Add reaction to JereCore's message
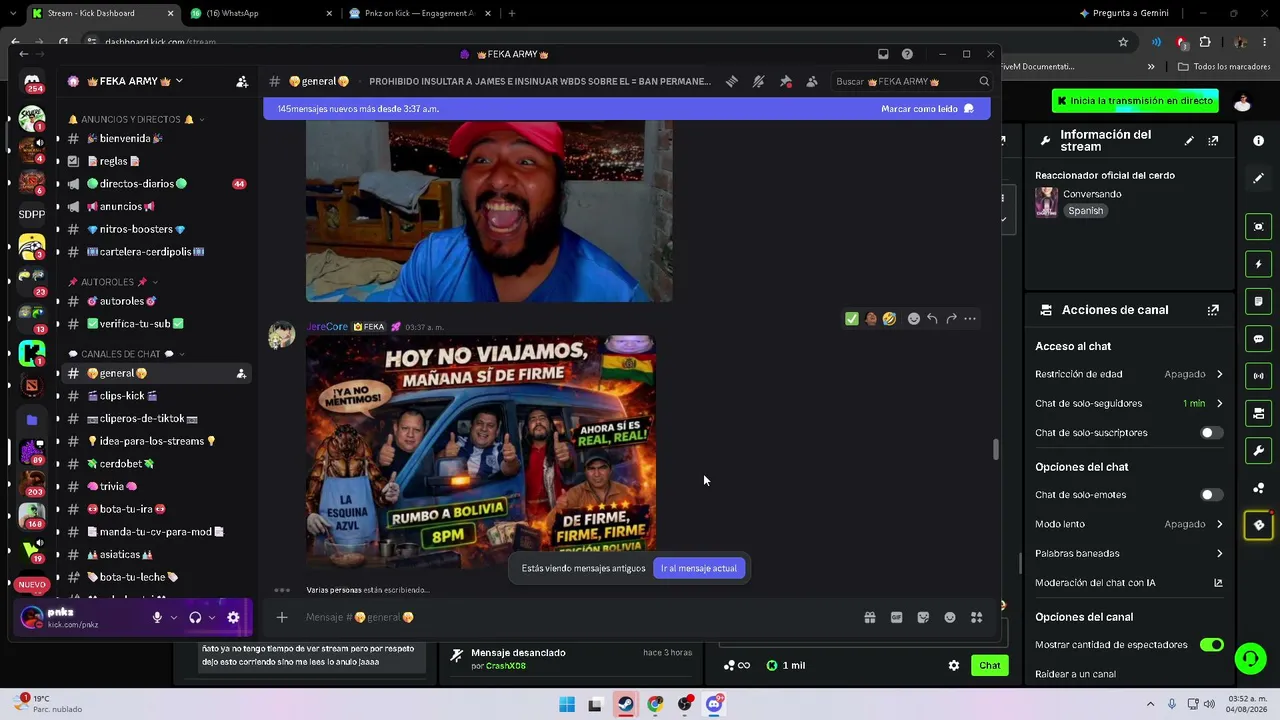Viewport: 1280px width, 720px height. click(913, 319)
